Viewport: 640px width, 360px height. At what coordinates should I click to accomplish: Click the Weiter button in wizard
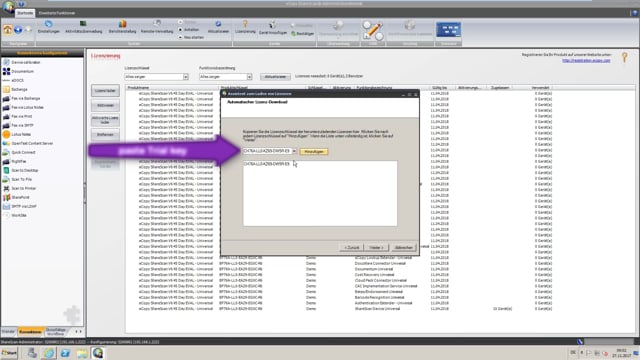(376, 248)
